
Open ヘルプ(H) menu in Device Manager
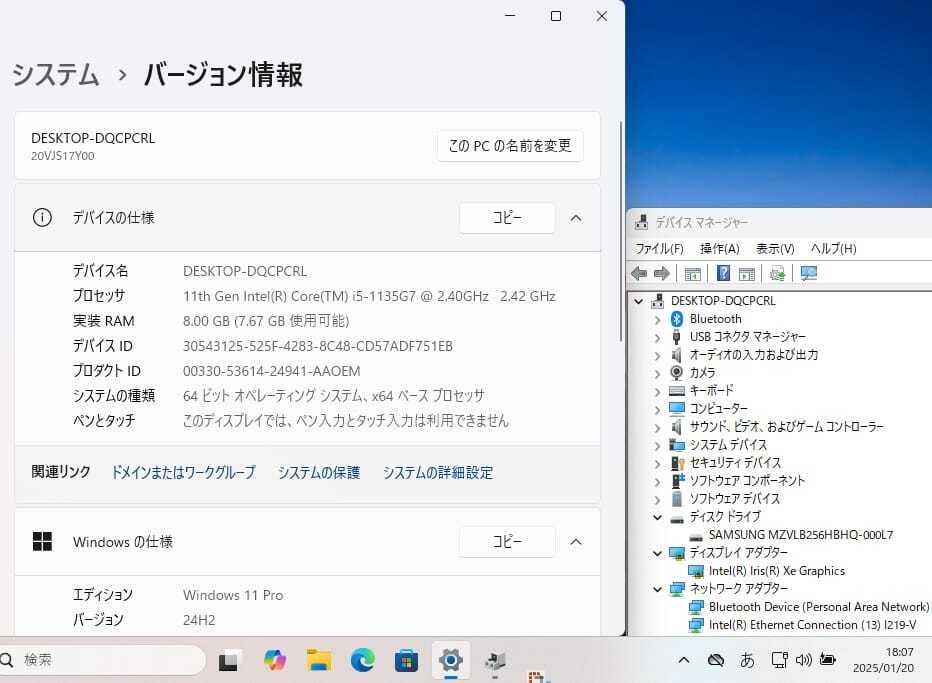click(x=833, y=248)
